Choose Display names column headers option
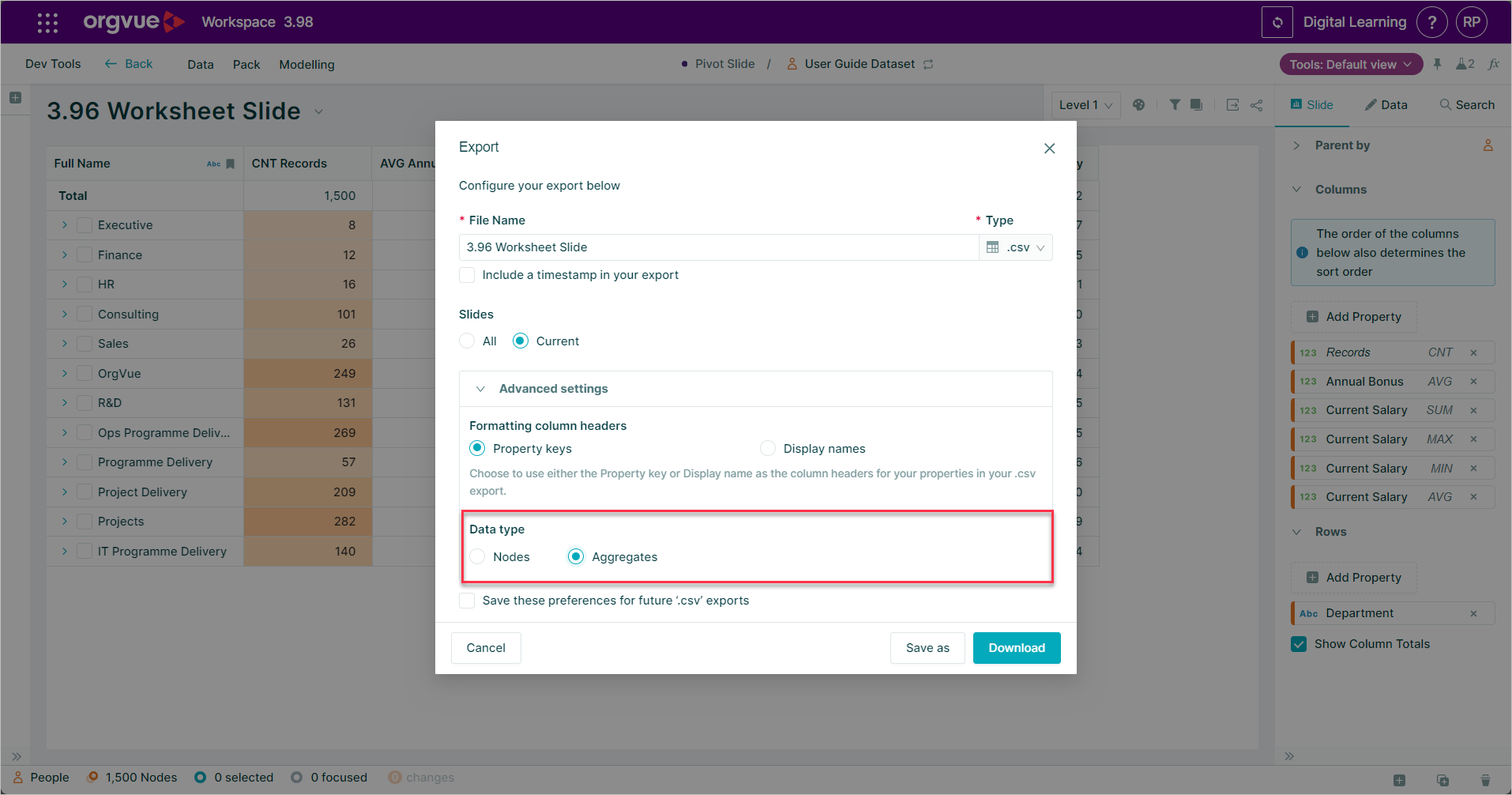 tap(768, 448)
